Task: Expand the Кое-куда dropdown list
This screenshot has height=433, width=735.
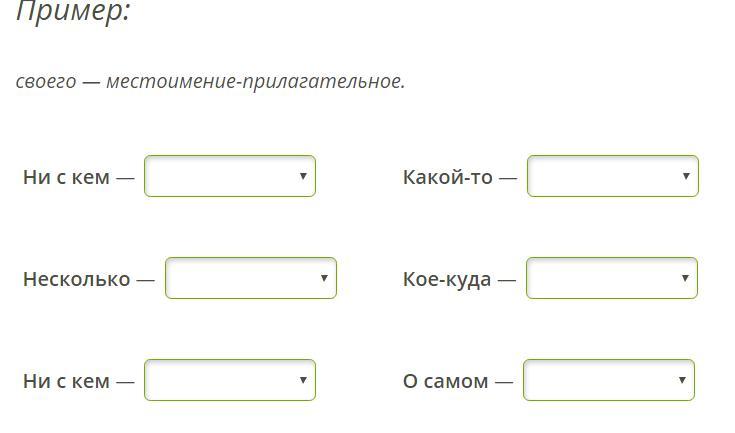Action: (611, 278)
